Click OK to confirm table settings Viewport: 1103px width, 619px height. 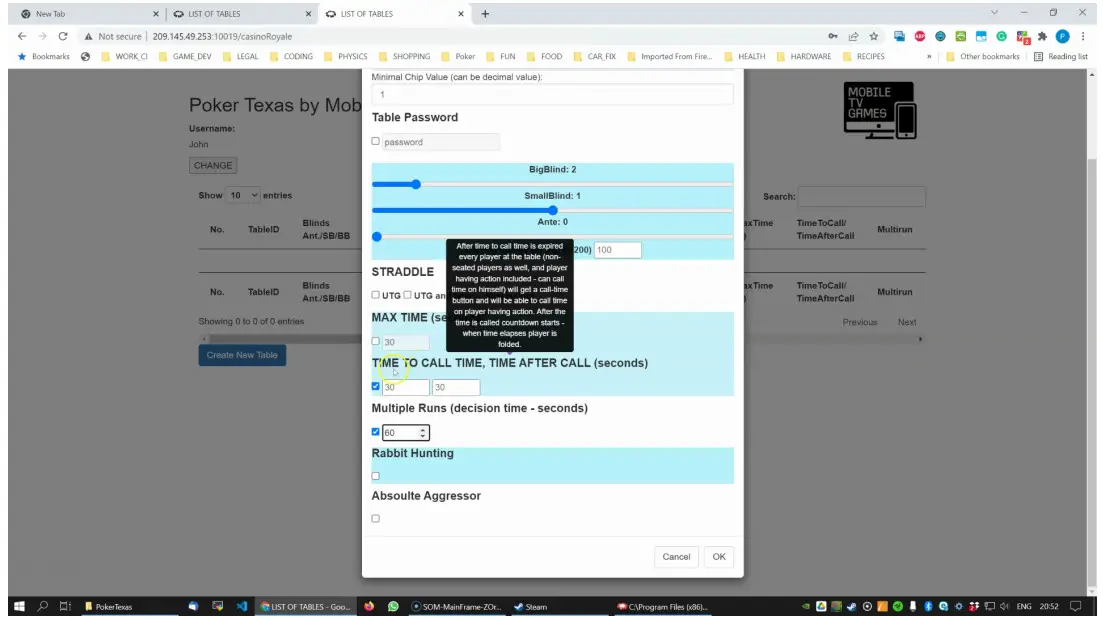[x=718, y=556]
